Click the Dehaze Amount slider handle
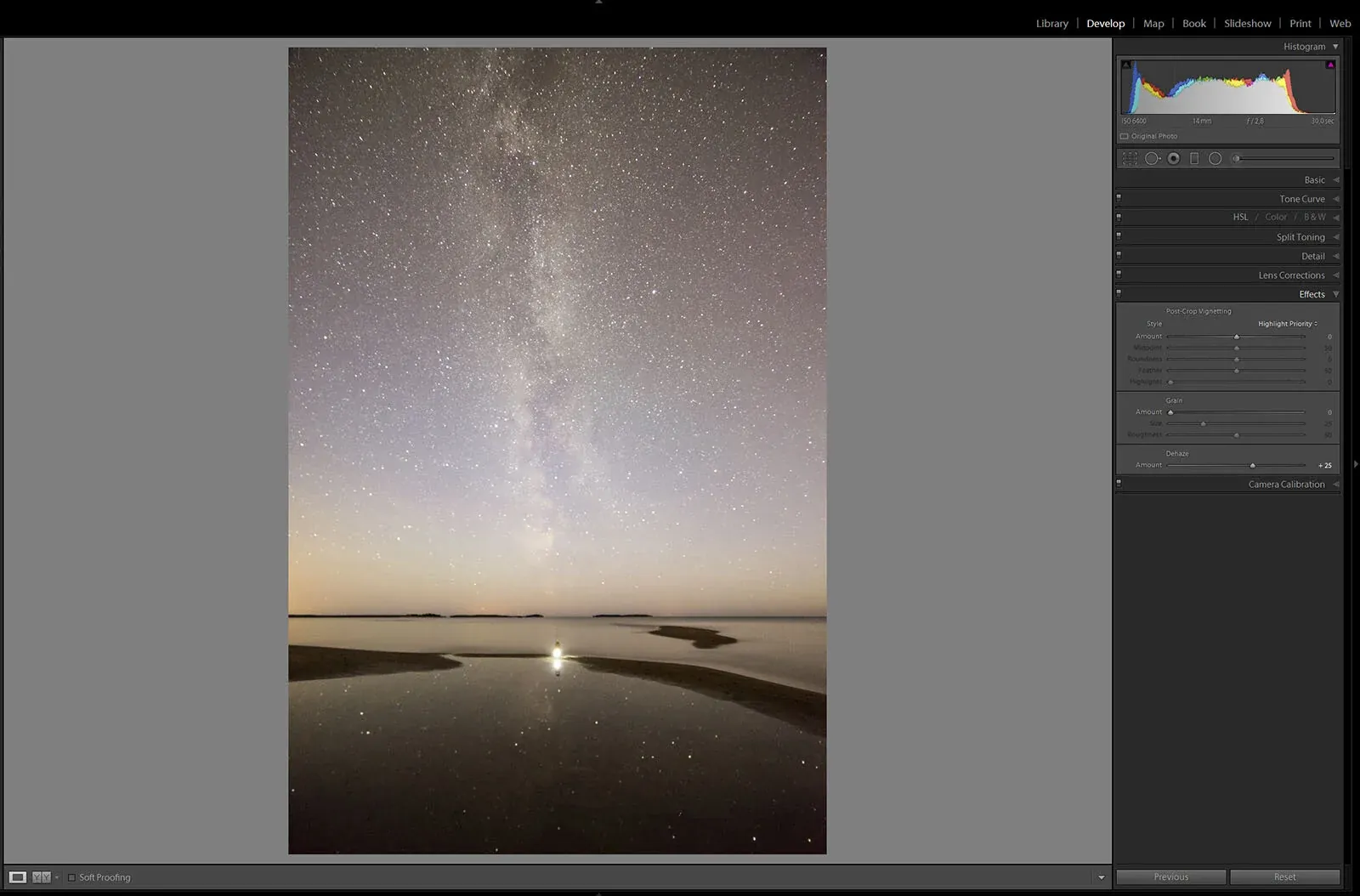 [x=1252, y=466]
